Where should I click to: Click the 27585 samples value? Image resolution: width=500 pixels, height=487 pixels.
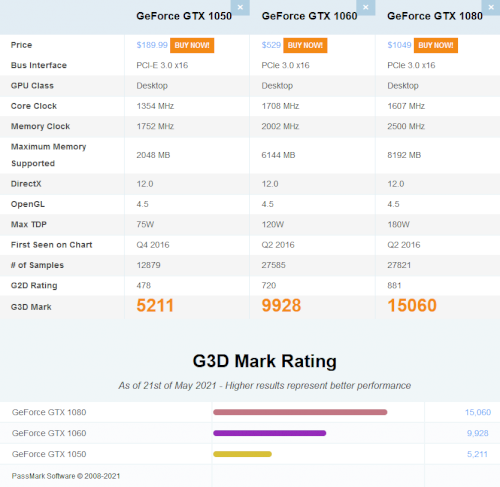click(274, 265)
